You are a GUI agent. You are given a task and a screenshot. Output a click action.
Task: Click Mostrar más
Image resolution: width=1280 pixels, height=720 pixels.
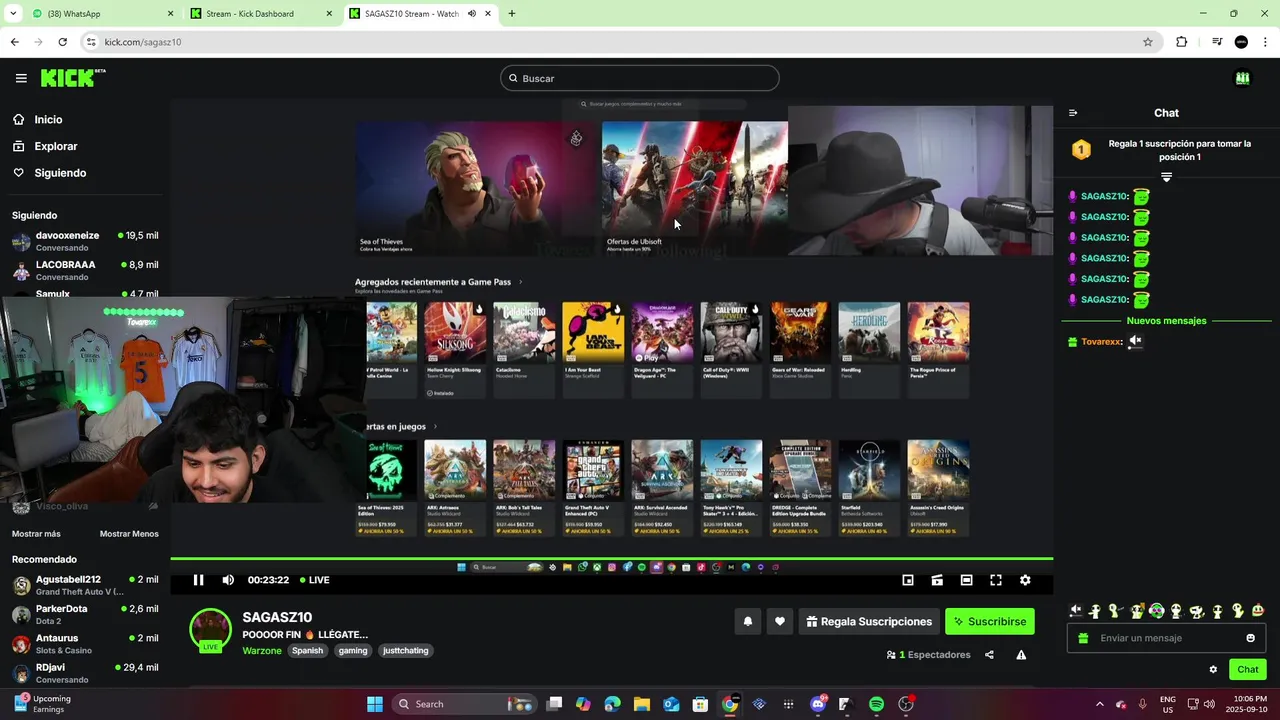click(x=36, y=534)
